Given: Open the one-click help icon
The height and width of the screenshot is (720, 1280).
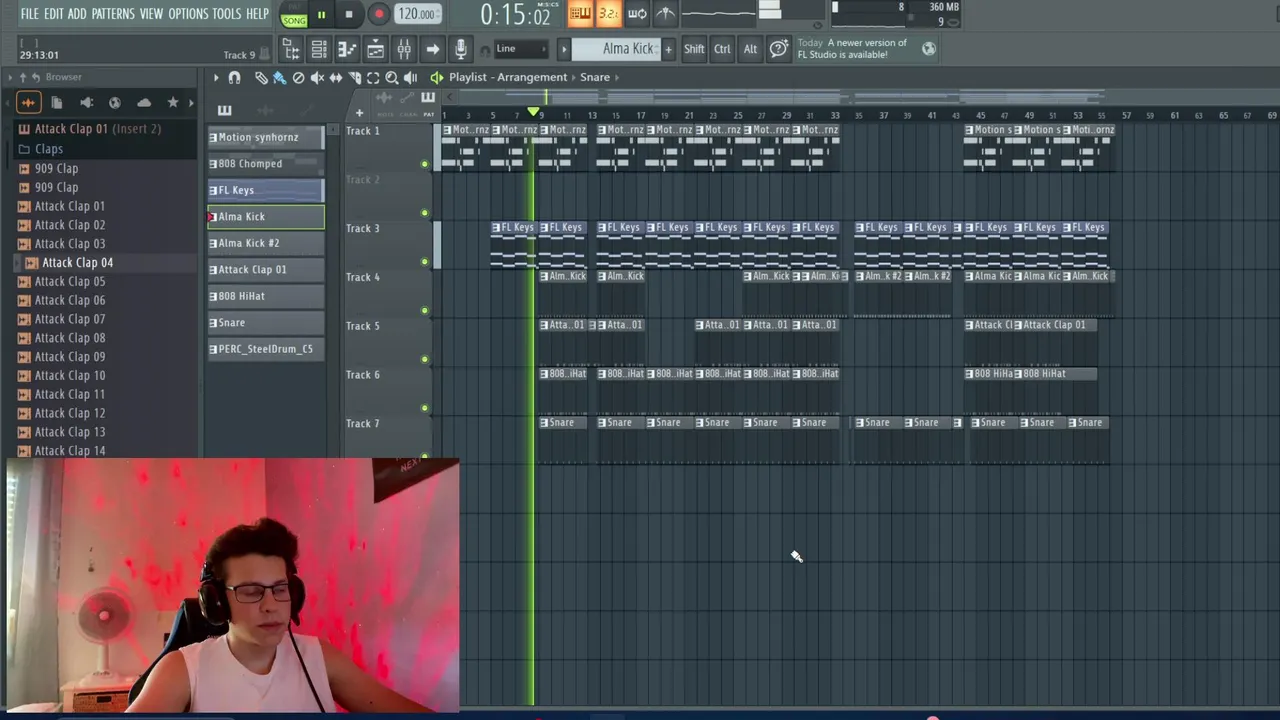Looking at the screenshot, I should (779, 49).
